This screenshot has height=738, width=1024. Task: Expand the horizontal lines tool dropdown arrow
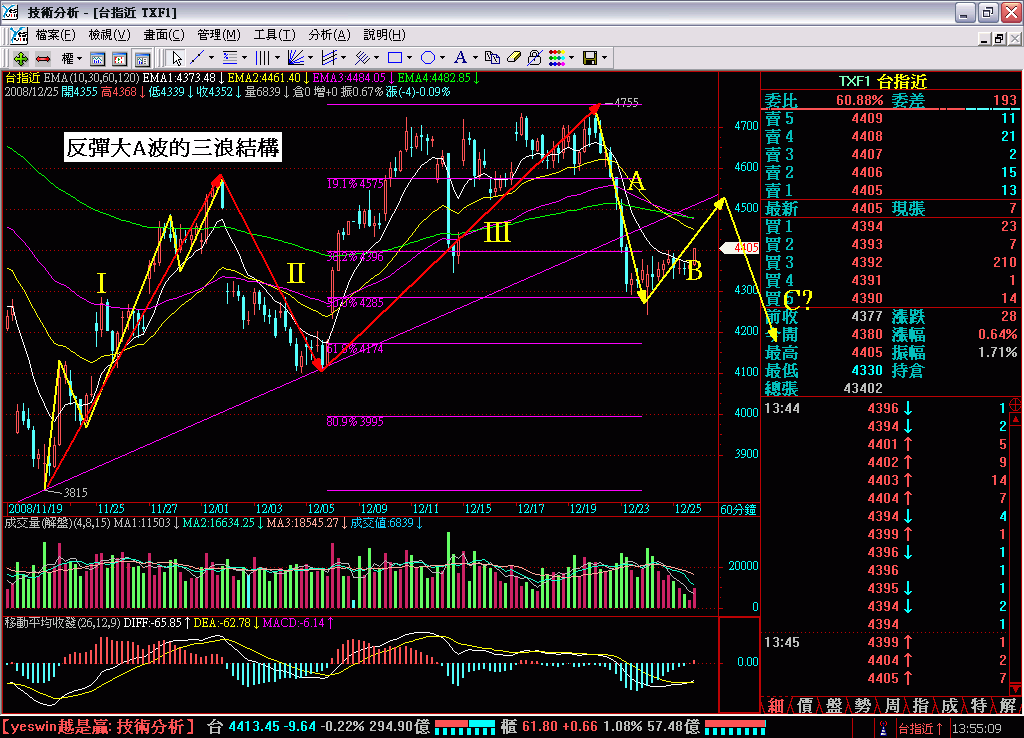click(x=244, y=58)
